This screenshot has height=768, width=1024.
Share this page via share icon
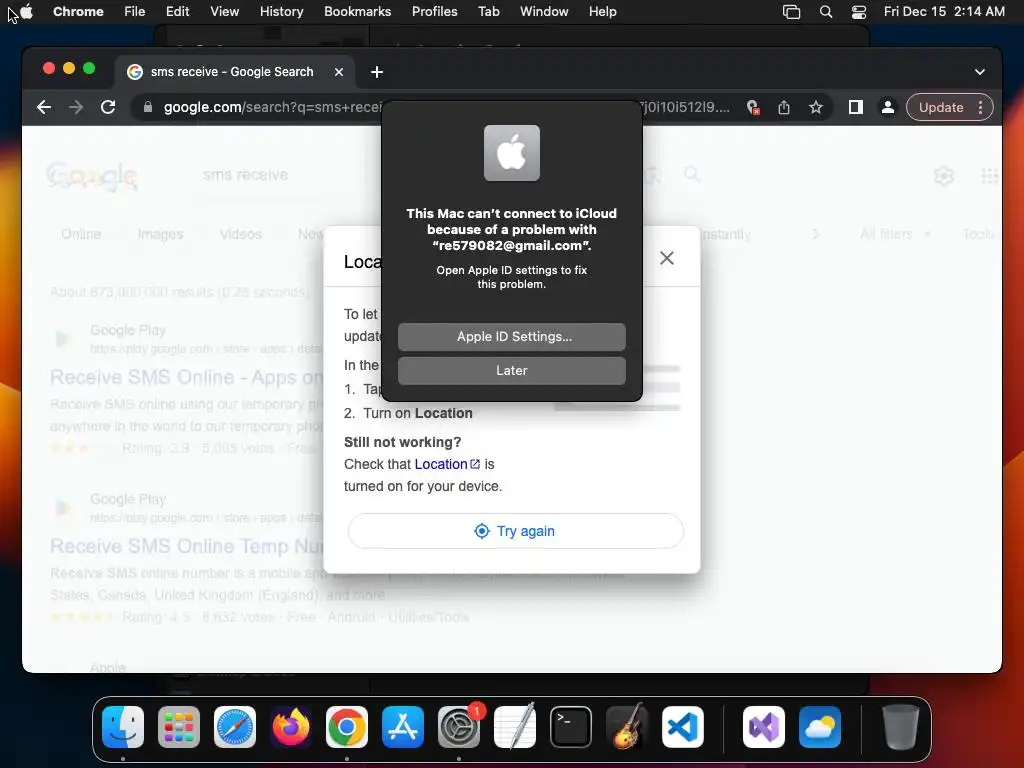click(784, 108)
